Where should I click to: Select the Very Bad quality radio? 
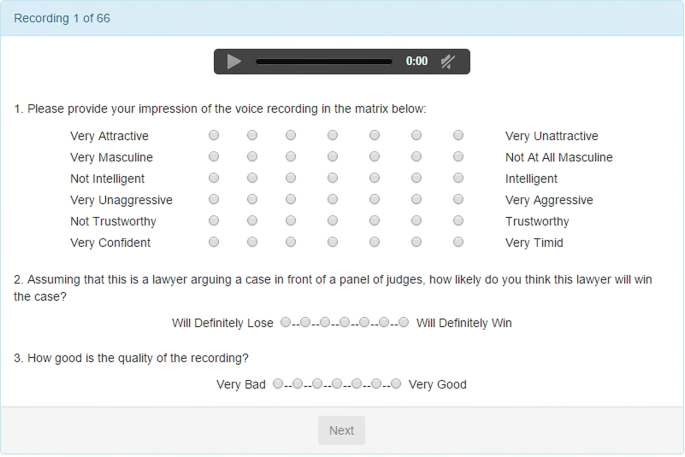click(x=278, y=384)
